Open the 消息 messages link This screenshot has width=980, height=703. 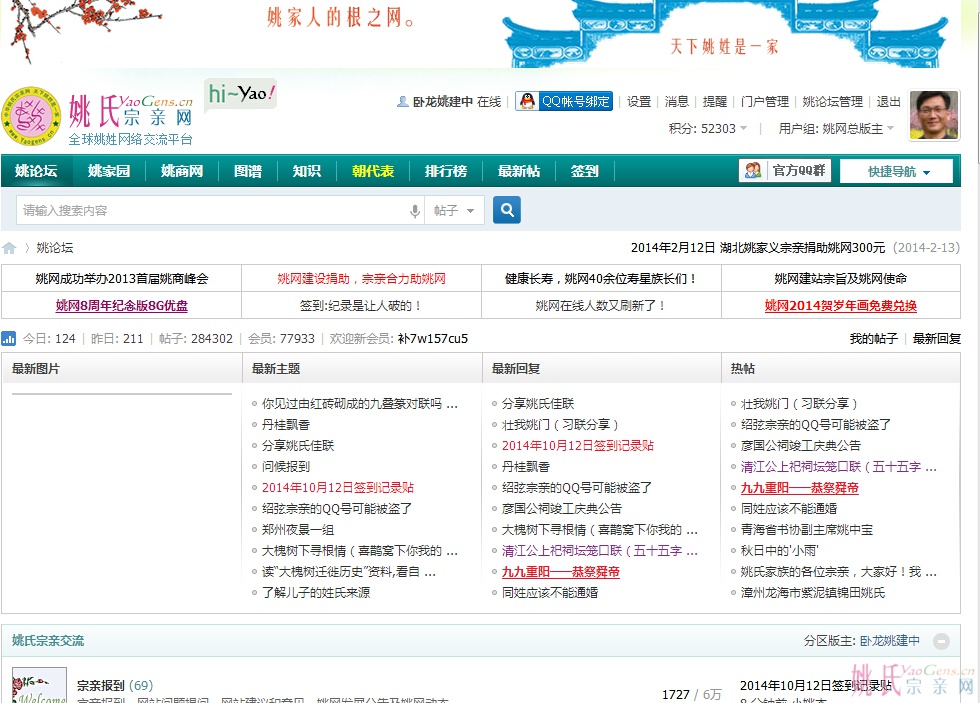[x=676, y=102]
